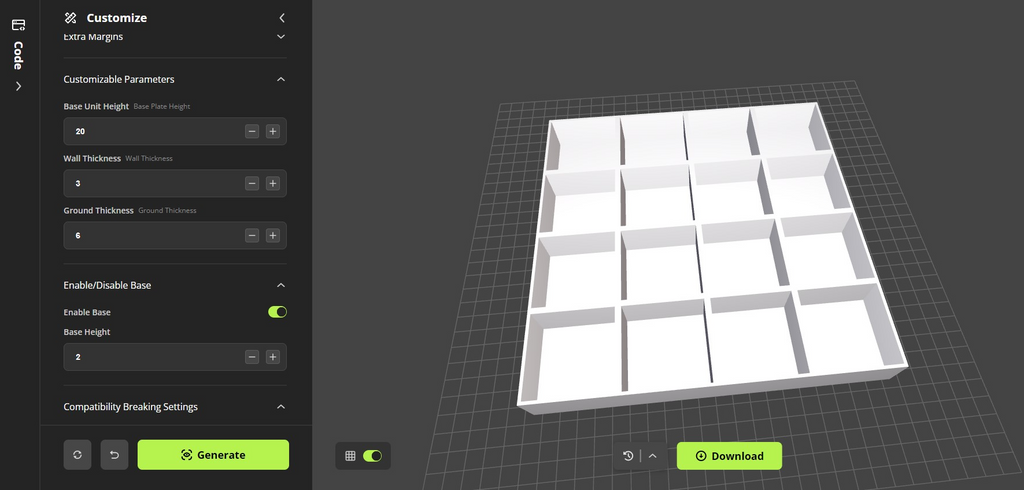Click the Wall Thickness label
This screenshot has height=490, width=1024.
click(92, 158)
